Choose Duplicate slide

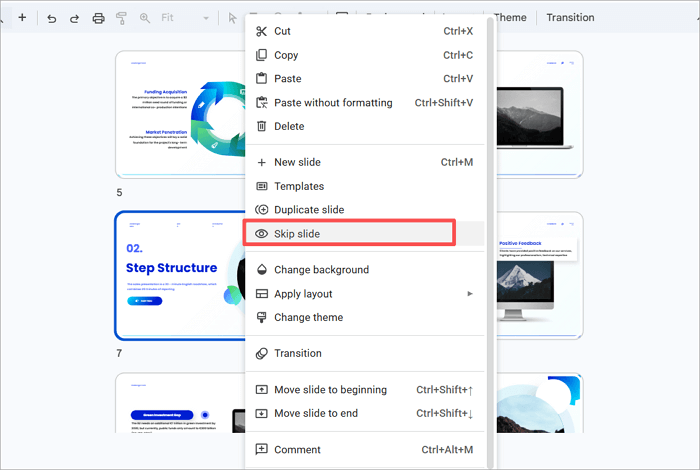[365, 210]
